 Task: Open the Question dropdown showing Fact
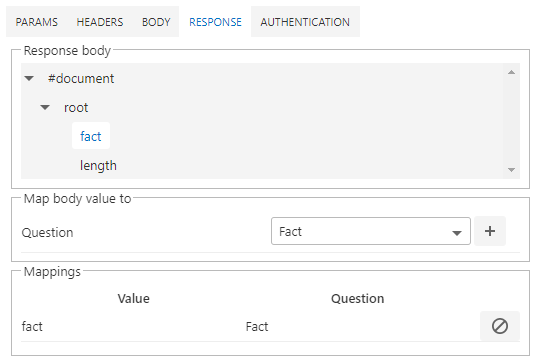tap(371, 231)
